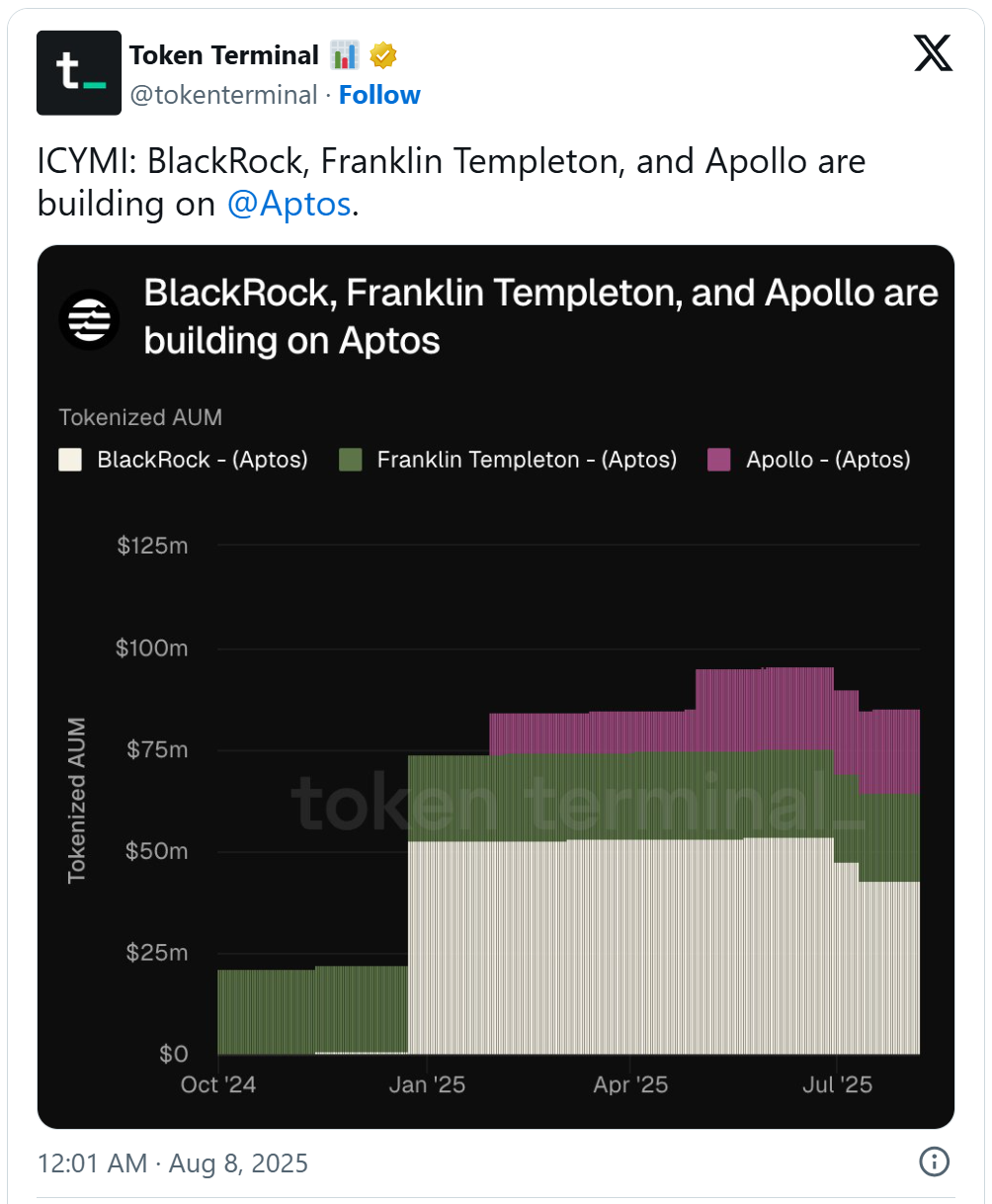Click the Aptos logo in chart header
Viewport: 992px width, 1204px height.
pos(89,319)
